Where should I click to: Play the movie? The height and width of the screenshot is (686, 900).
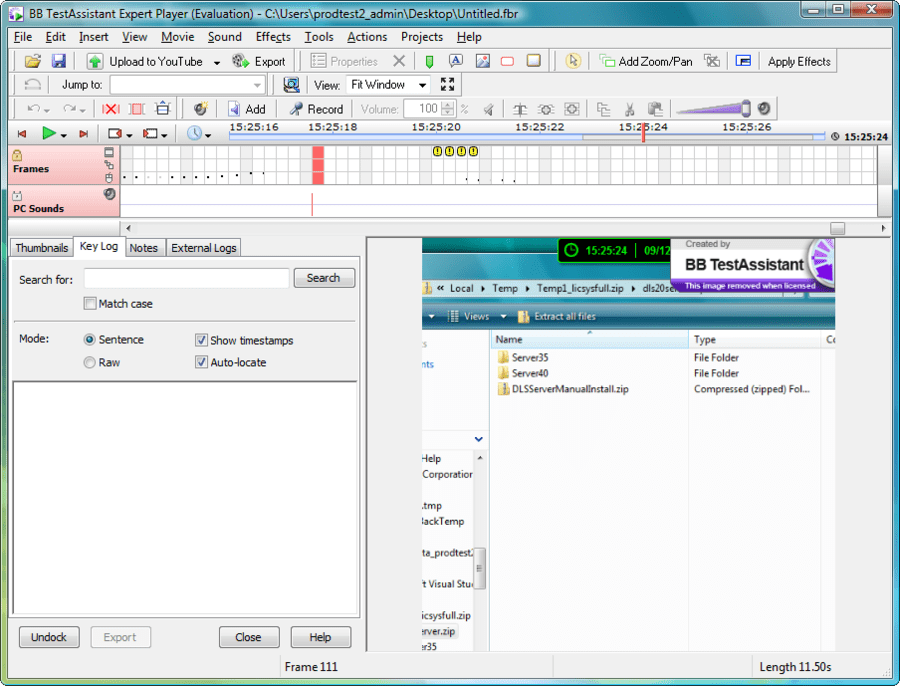click(49, 134)
